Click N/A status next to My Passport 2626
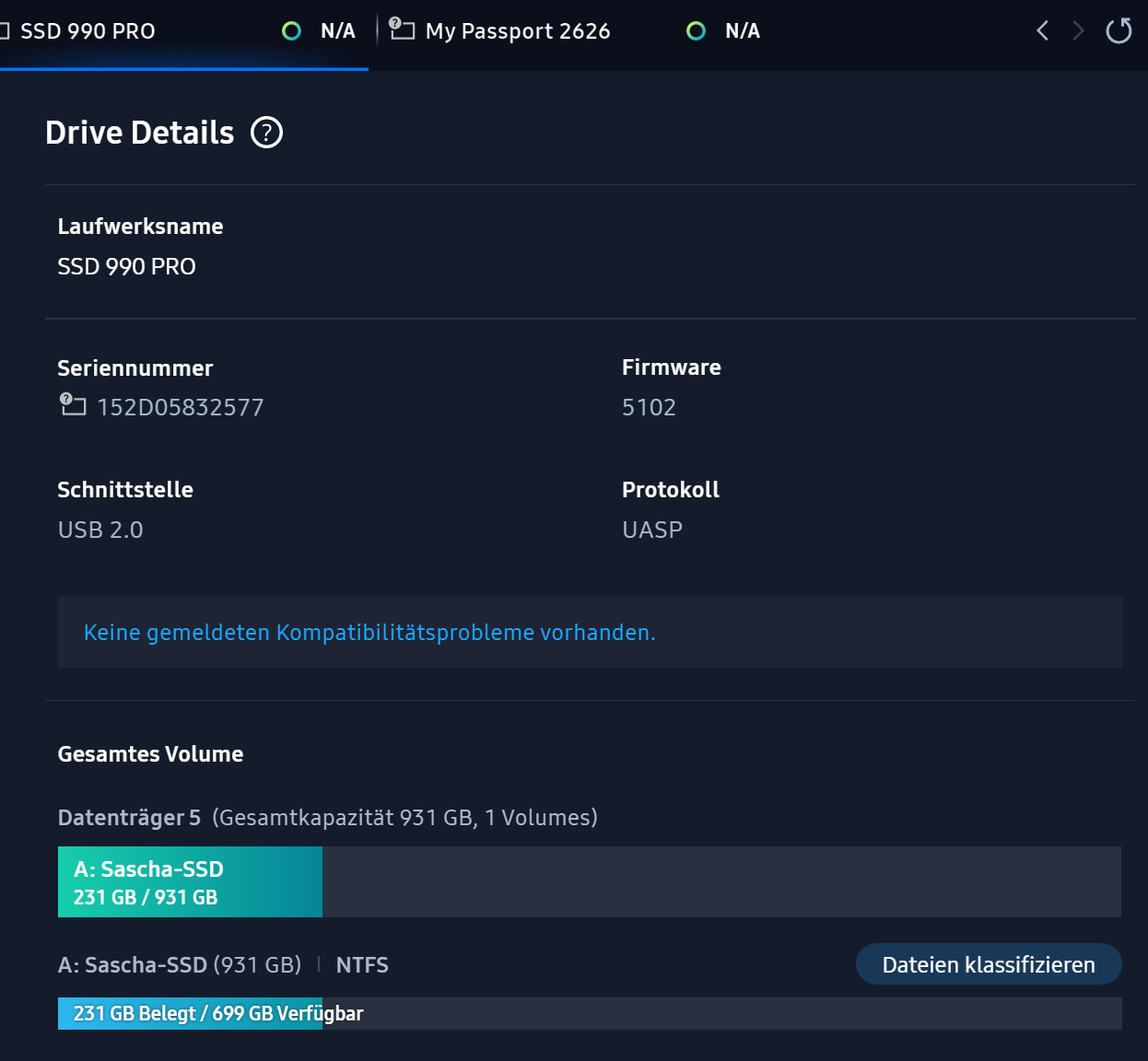 click(x=743, y=31)
